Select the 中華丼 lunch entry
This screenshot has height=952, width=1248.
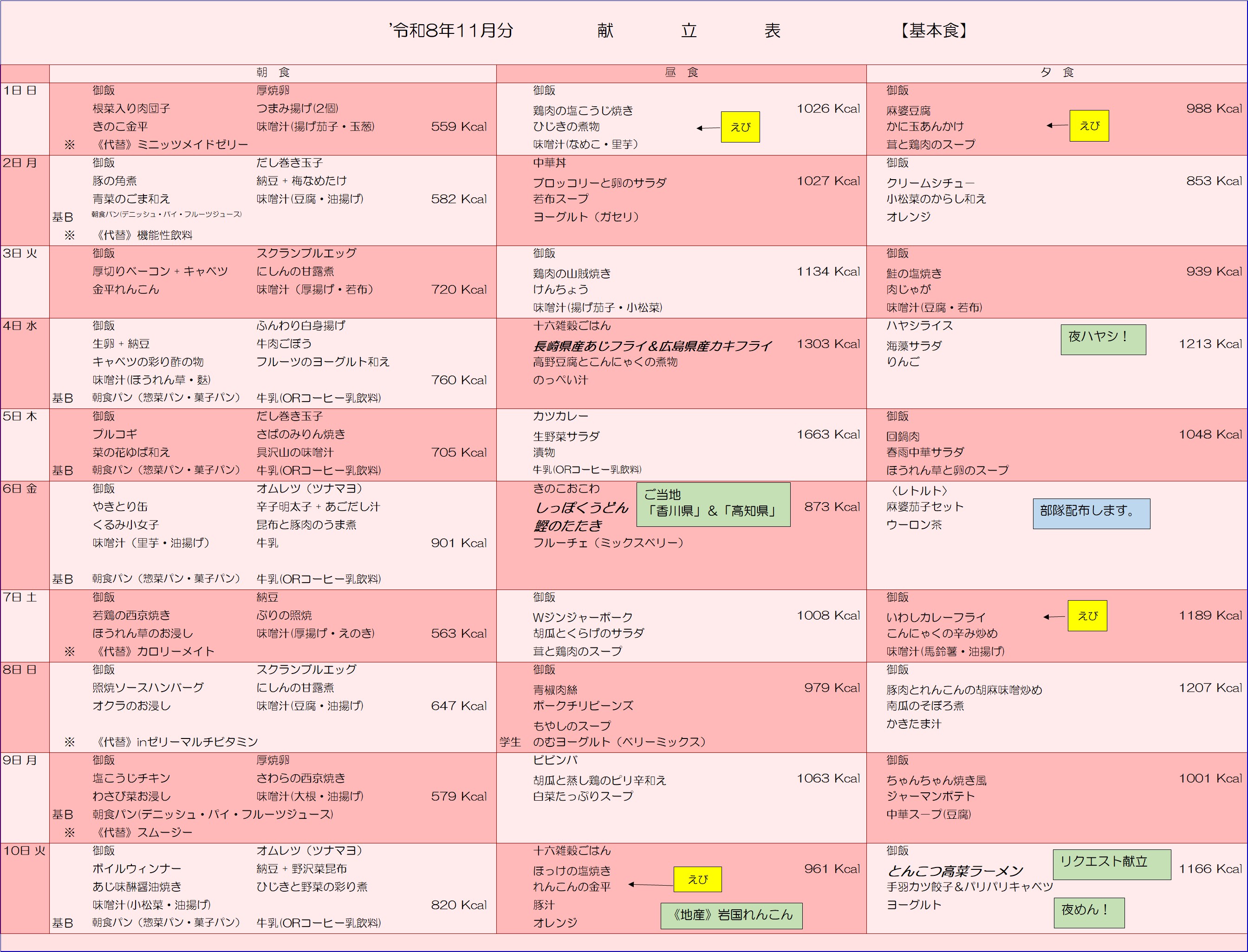tap(549, 162)
